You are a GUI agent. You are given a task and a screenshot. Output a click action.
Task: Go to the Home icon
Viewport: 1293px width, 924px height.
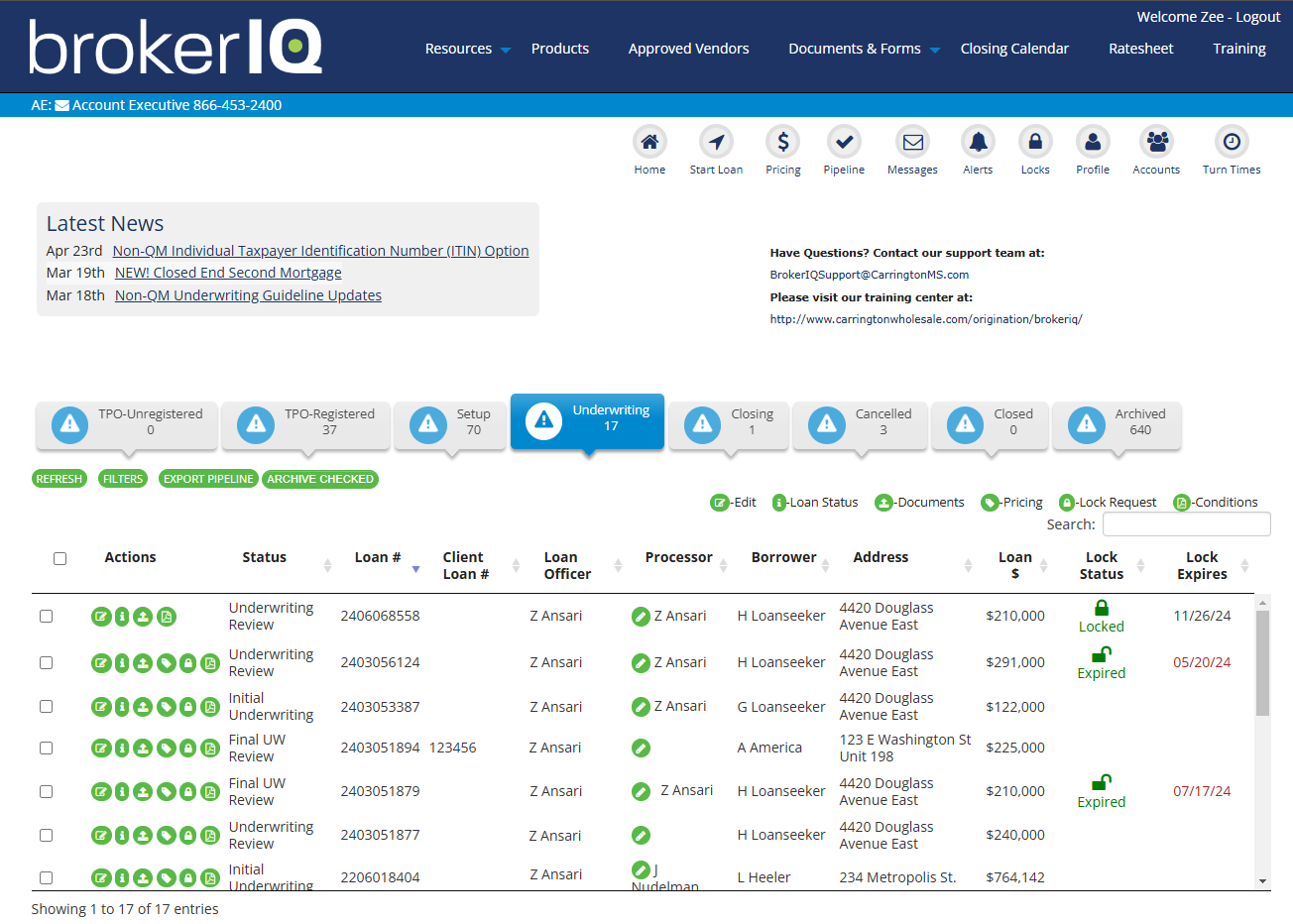649,142
